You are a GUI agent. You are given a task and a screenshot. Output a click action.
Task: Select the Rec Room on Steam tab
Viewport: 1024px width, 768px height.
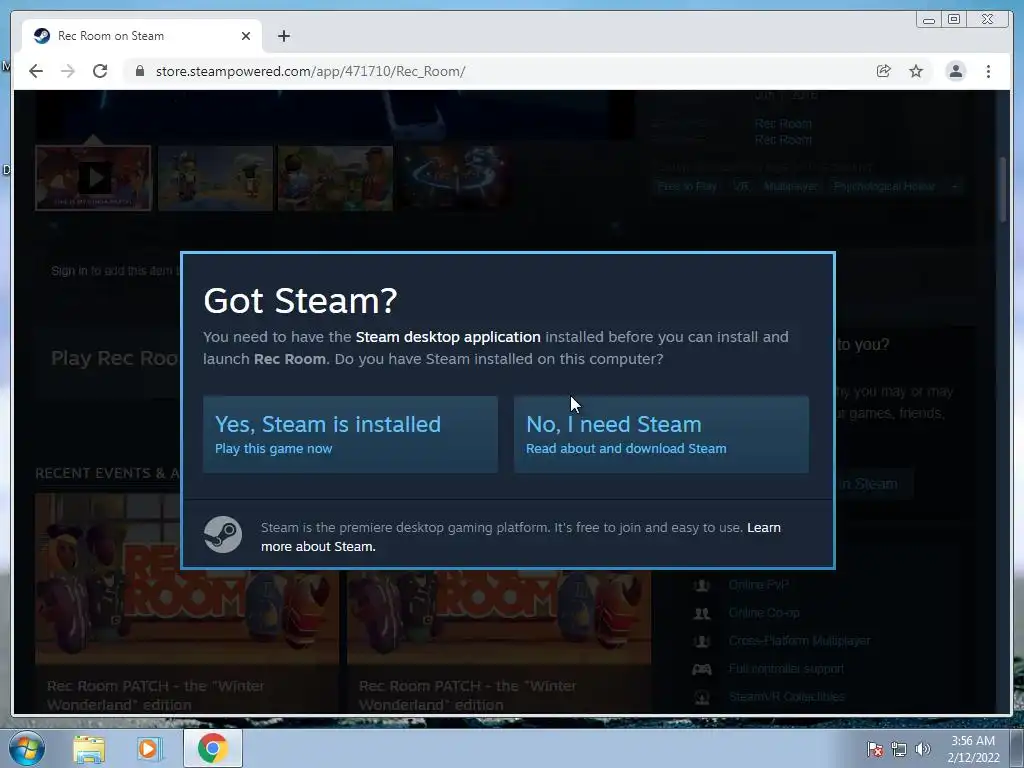point(141,36)
